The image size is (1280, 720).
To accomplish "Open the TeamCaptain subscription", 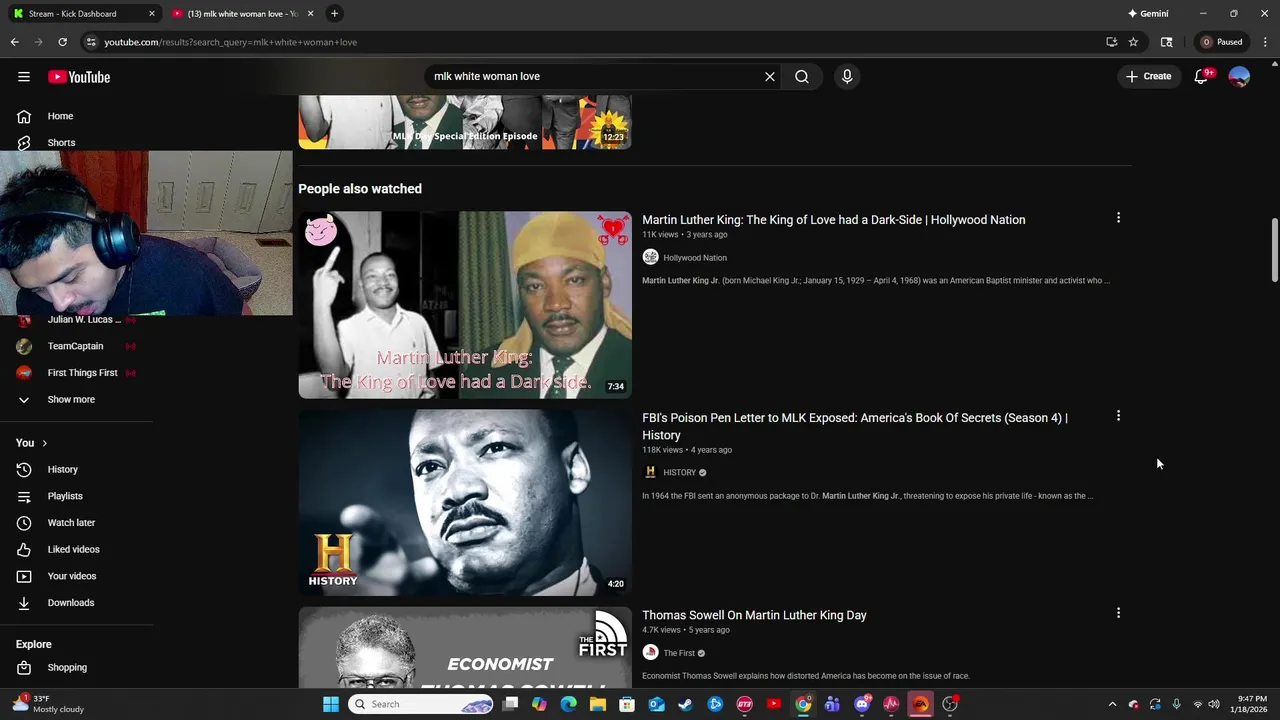I will click(x=77, y=346).
